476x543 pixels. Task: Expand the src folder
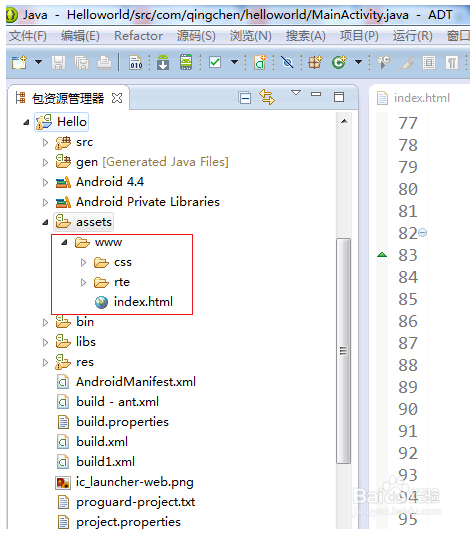(x=45, y=142)
